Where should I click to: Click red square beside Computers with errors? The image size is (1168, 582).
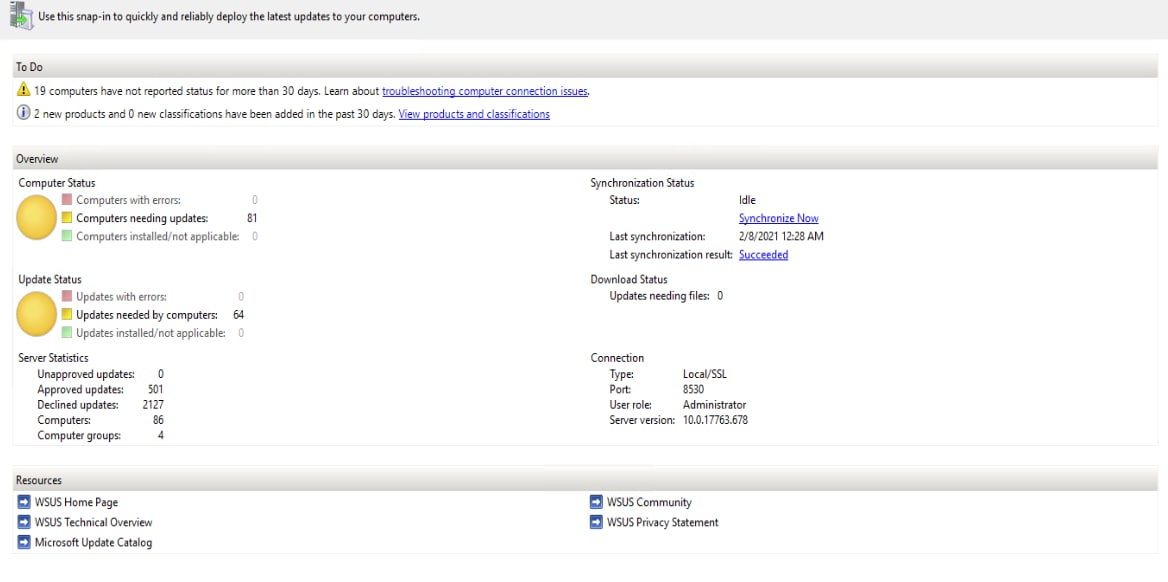point(67,200)
